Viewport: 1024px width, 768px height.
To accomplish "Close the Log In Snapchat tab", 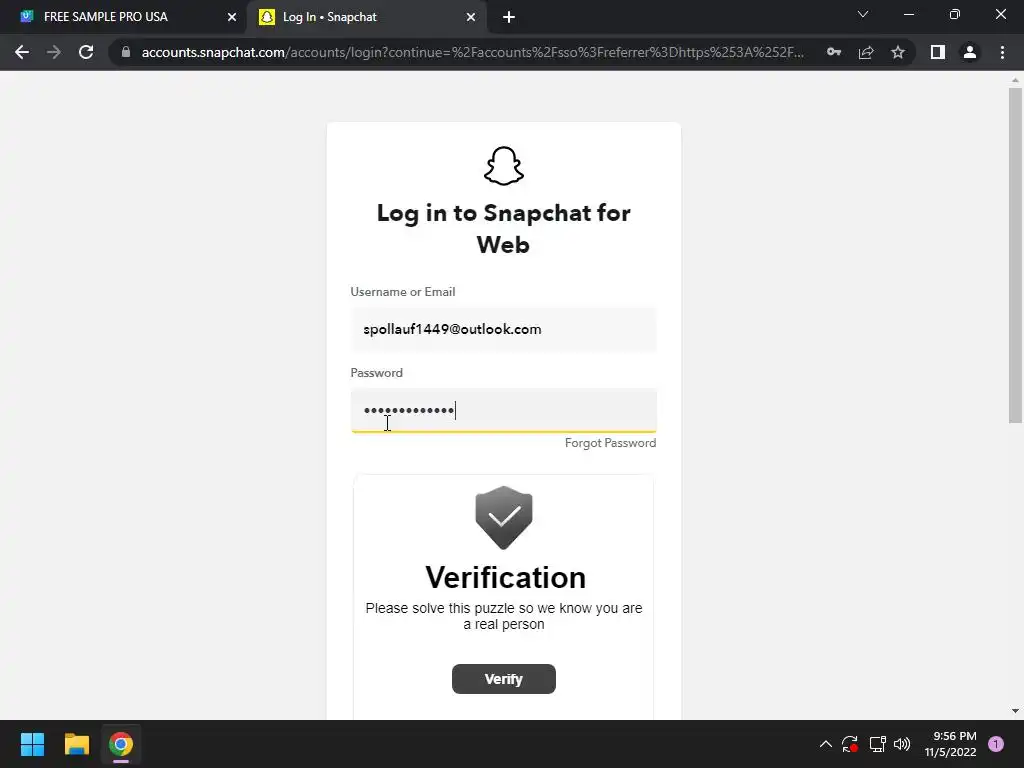I will (x=471, y=17).
